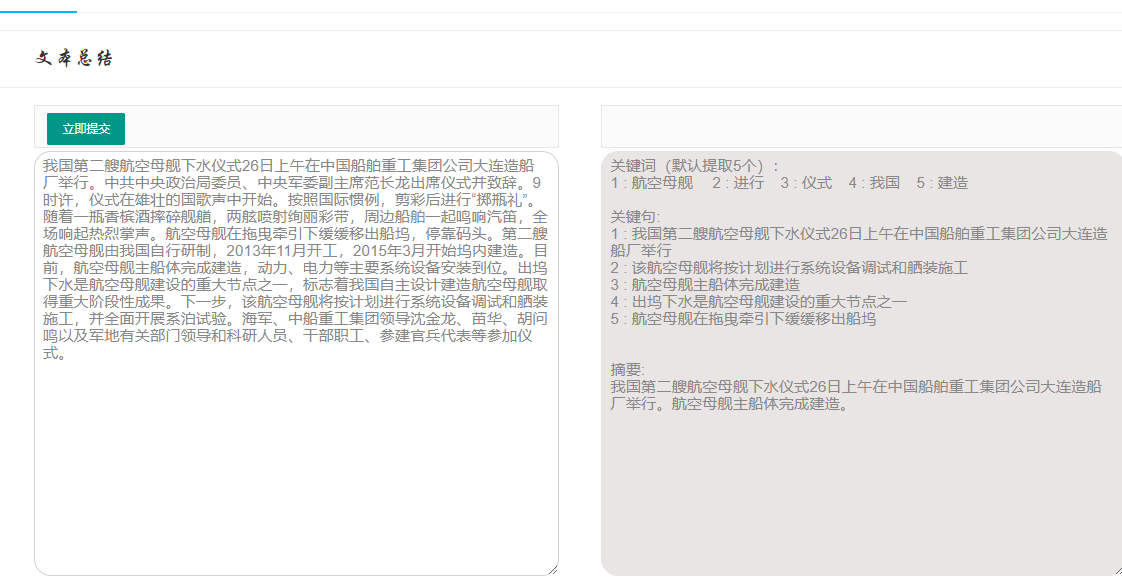Click the summary paragraph under 摘要
Image resolution: width=1122 pixels, height=579 pixels.
click(855, 396)
